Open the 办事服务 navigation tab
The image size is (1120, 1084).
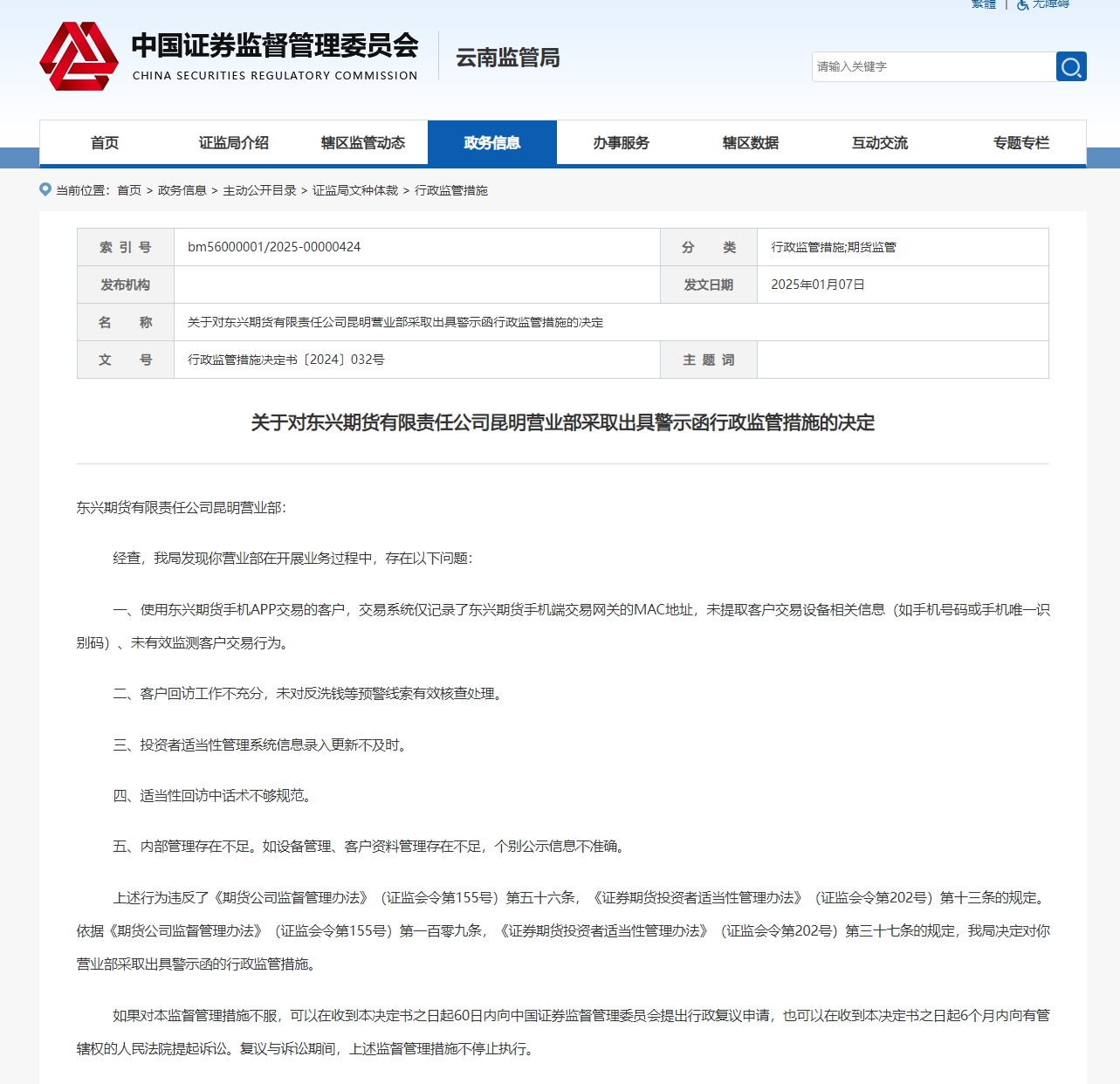click(622, 142)
